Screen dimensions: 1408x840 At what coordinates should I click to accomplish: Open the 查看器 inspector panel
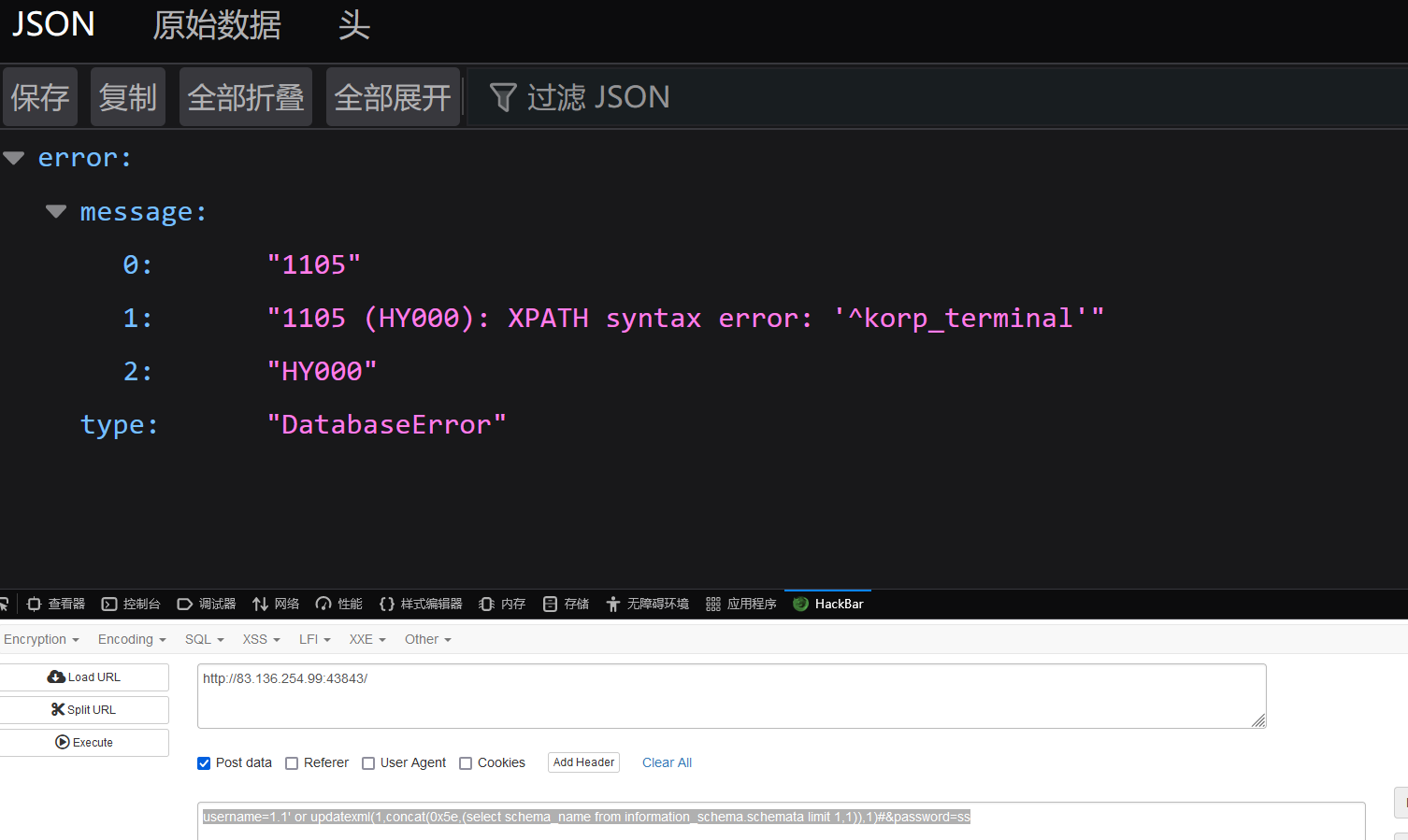point(56,604)
